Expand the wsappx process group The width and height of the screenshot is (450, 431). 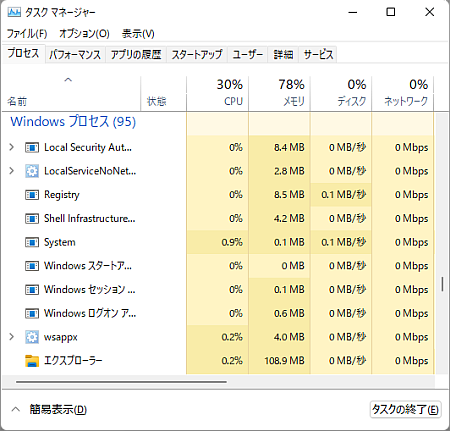[12, 337]
